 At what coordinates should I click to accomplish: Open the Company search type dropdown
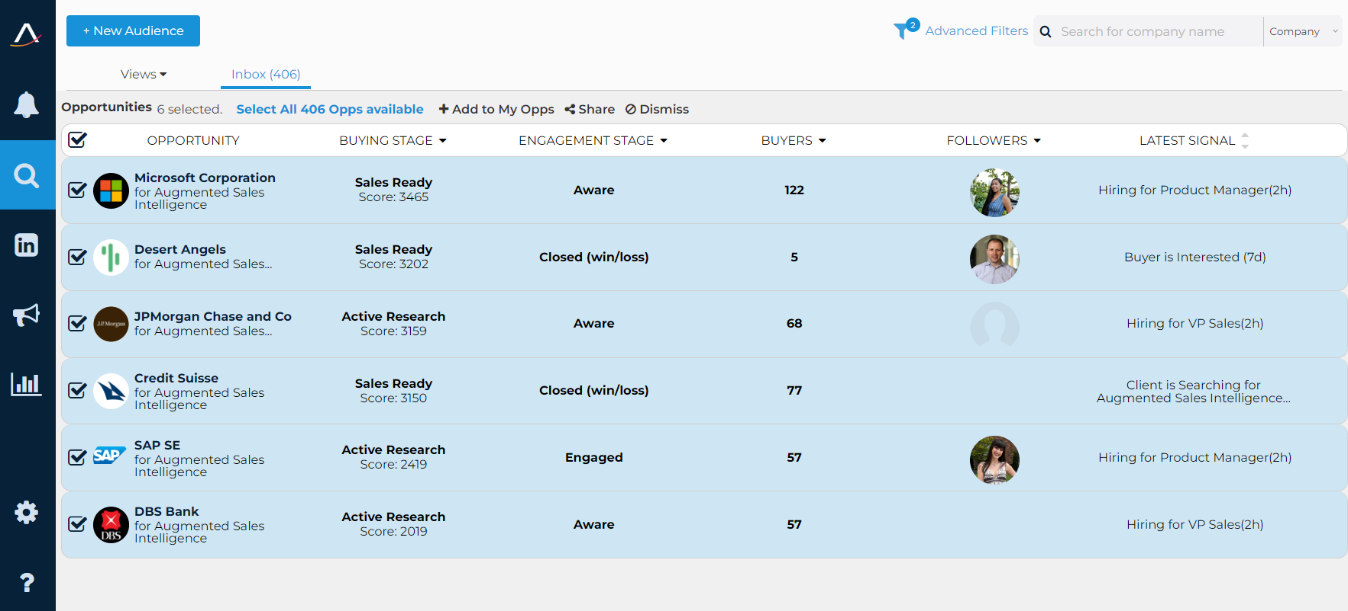[1303, 31]
